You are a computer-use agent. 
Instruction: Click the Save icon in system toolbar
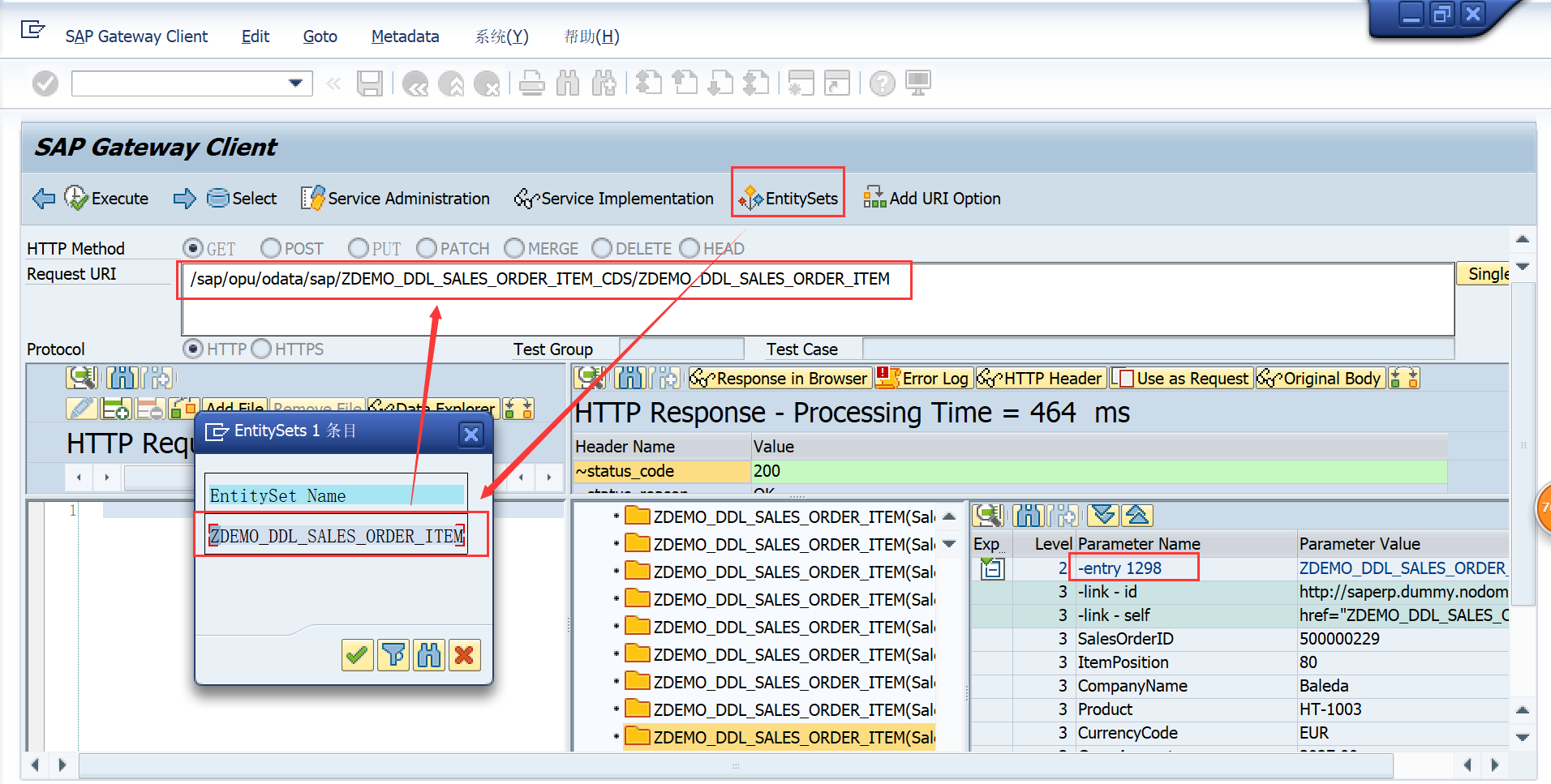point(370,84)
